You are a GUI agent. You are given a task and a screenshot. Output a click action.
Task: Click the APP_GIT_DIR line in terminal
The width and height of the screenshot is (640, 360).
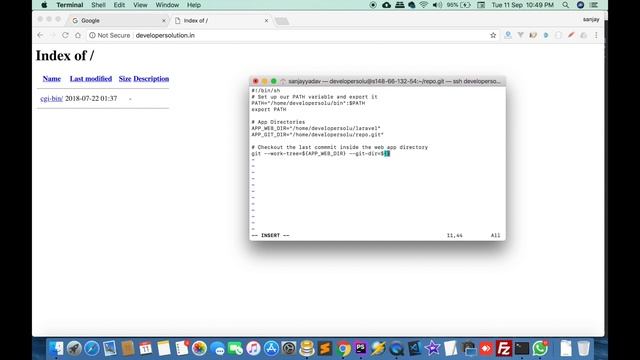click(x=318, y=135)
